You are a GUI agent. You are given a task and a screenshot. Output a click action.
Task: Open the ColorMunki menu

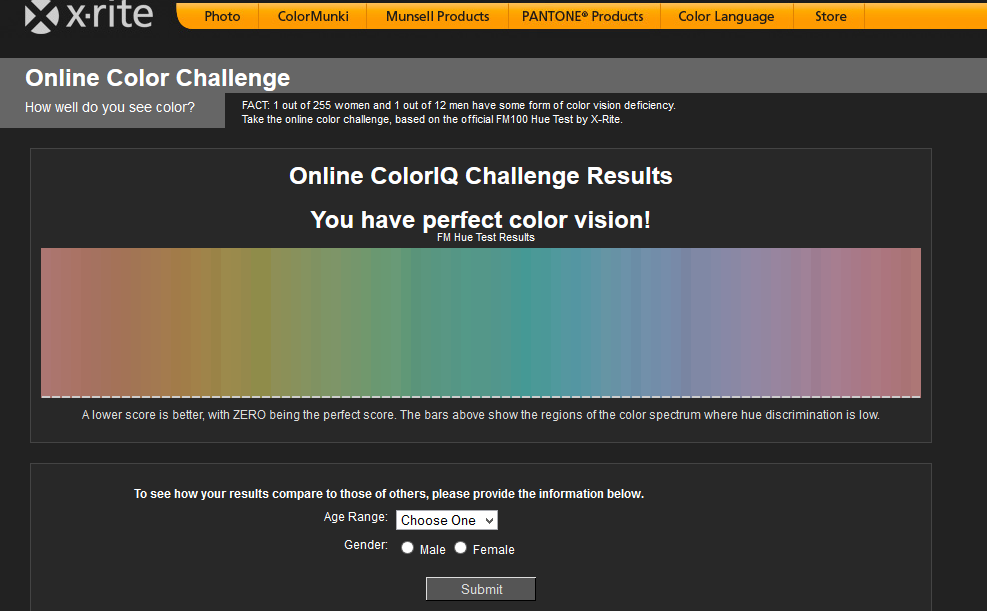pos(313,16)
